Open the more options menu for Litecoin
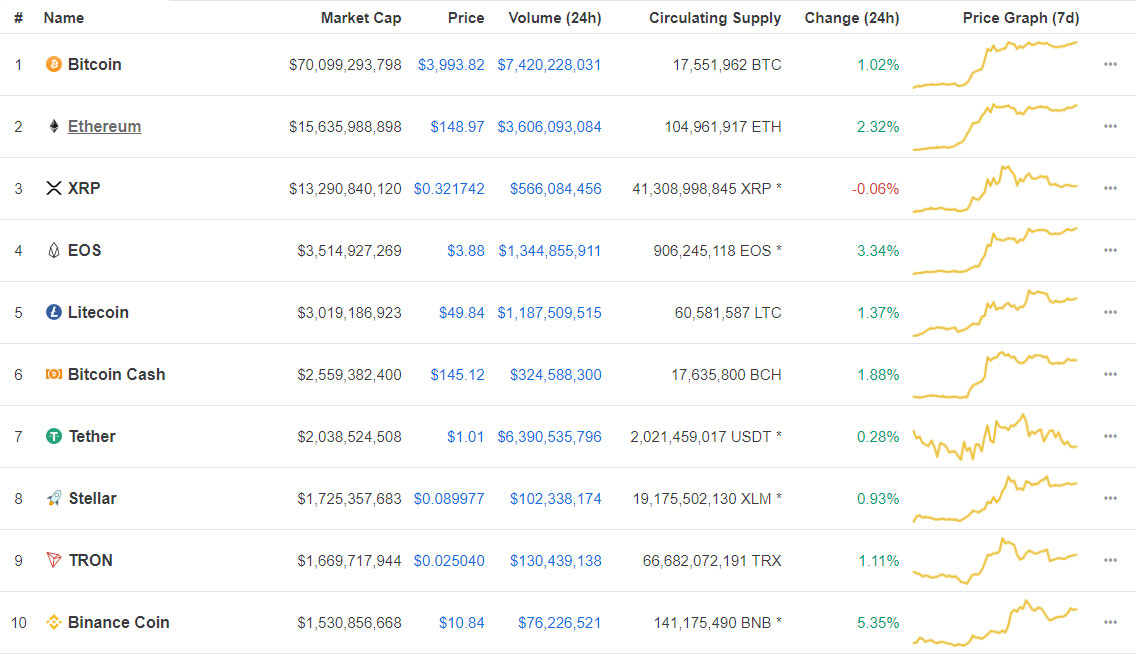This screenshot has width=1137, height=654. pyautogui.click(x=1110, y=312)
